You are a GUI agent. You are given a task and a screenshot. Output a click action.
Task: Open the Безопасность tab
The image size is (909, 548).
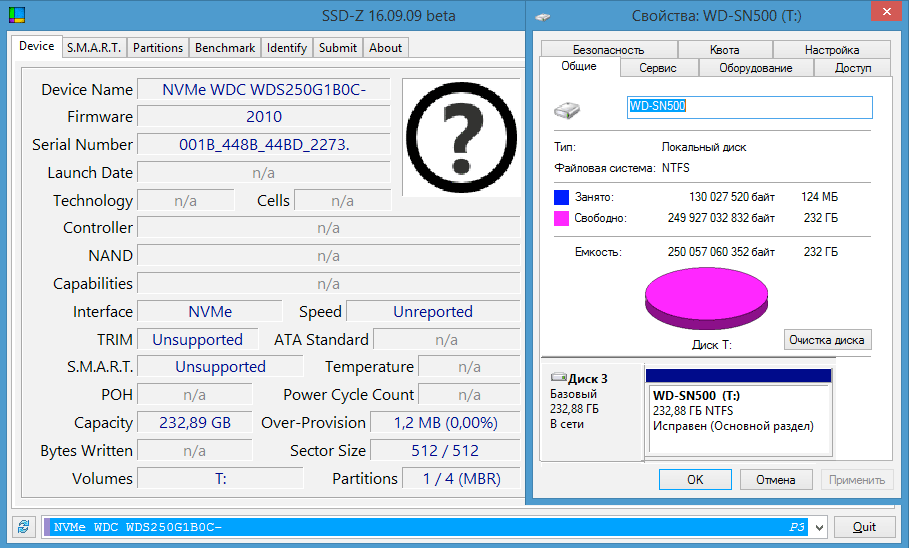608,50
